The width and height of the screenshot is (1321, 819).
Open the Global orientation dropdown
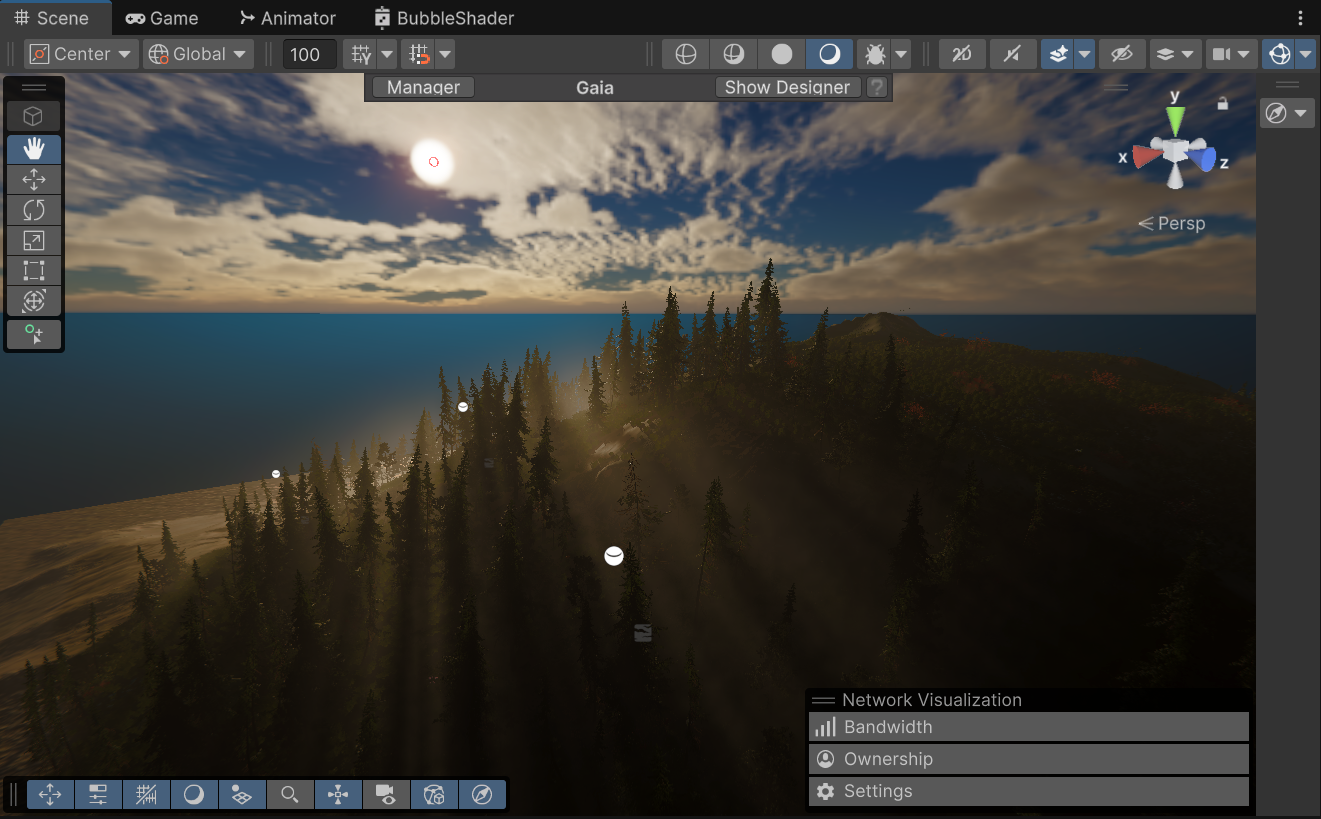[x=197, y=53]
